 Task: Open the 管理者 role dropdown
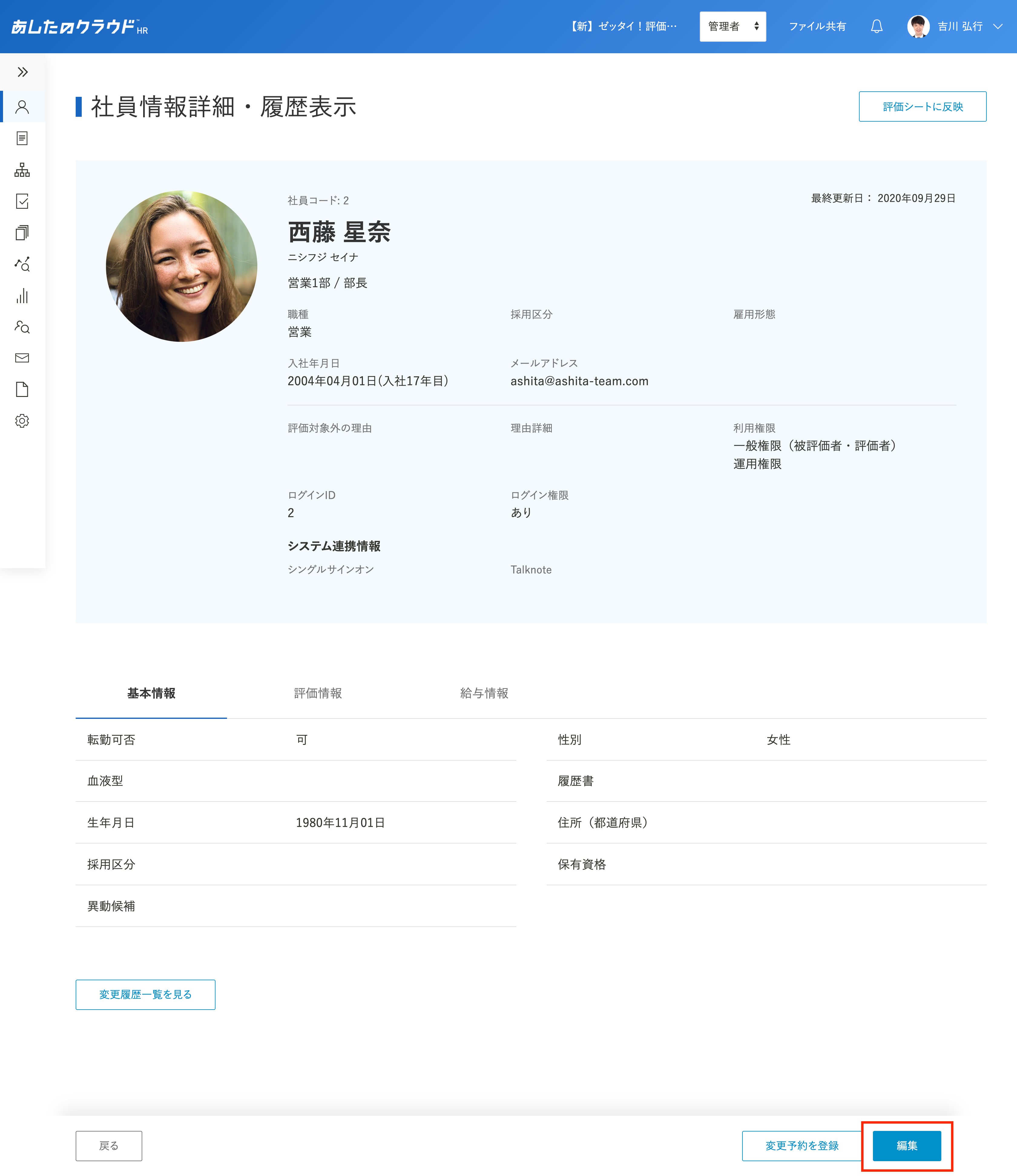tap(732, 26)
